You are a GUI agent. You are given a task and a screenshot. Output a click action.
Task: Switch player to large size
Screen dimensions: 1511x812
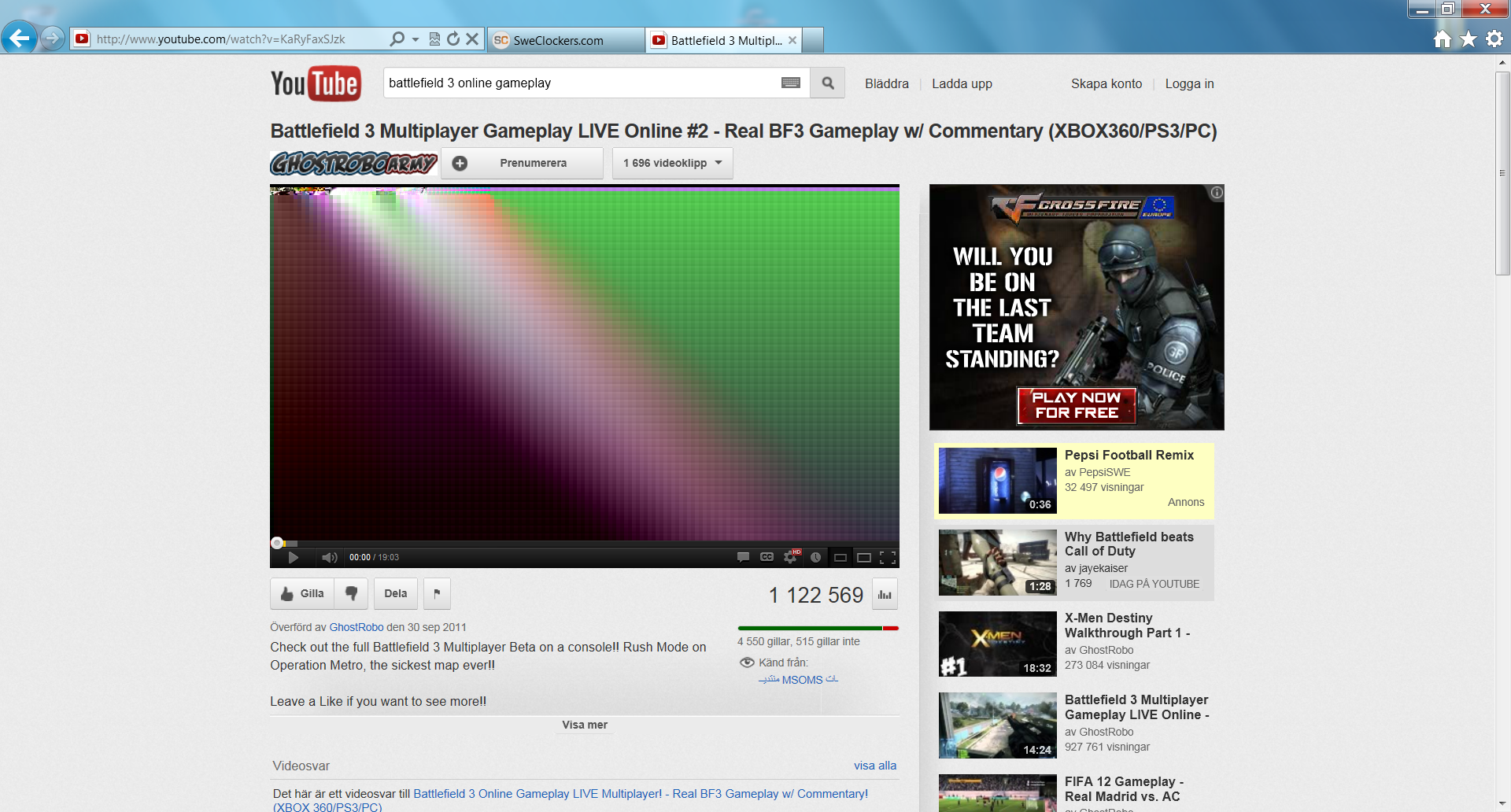pos(864,558)
